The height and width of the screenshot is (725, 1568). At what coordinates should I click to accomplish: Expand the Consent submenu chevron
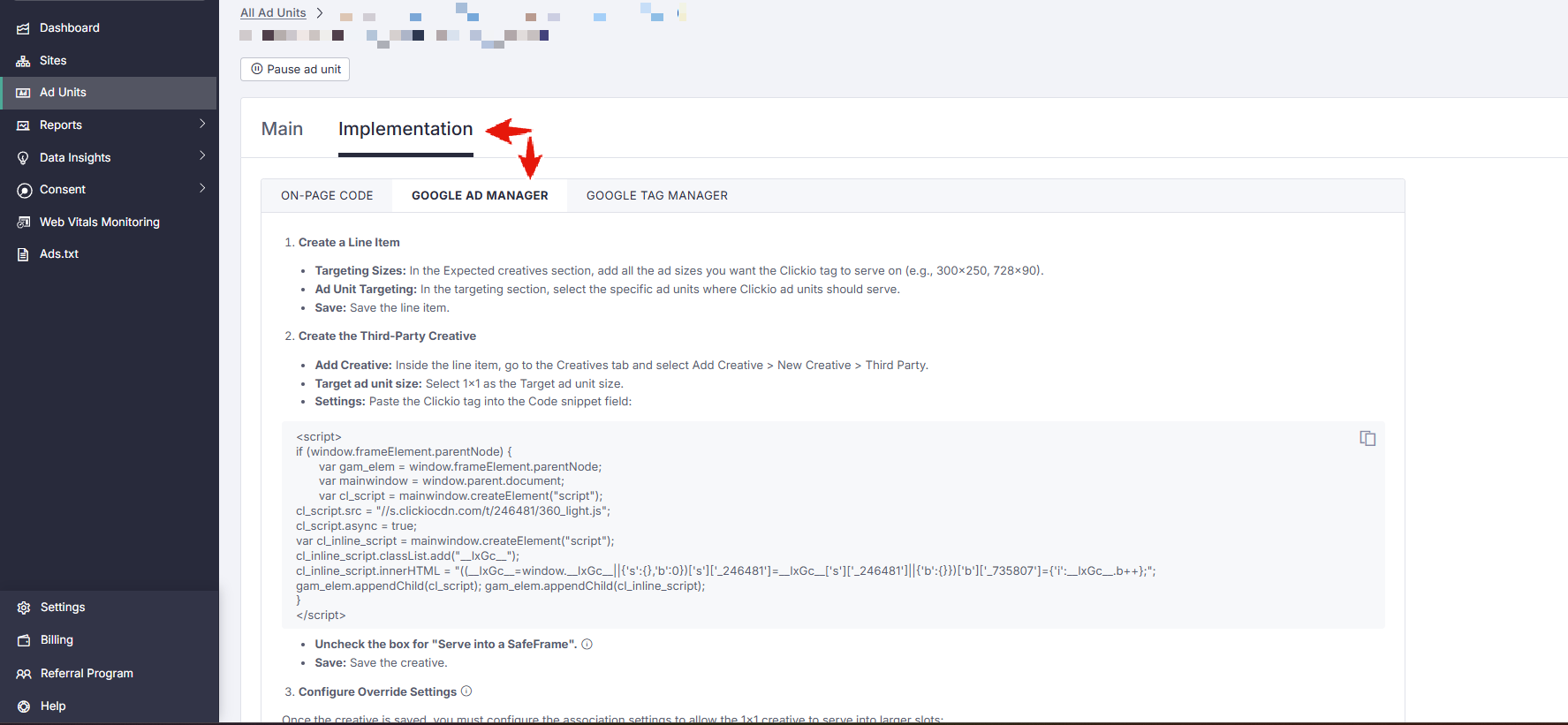pyautogui.click(x=202, y=188)
